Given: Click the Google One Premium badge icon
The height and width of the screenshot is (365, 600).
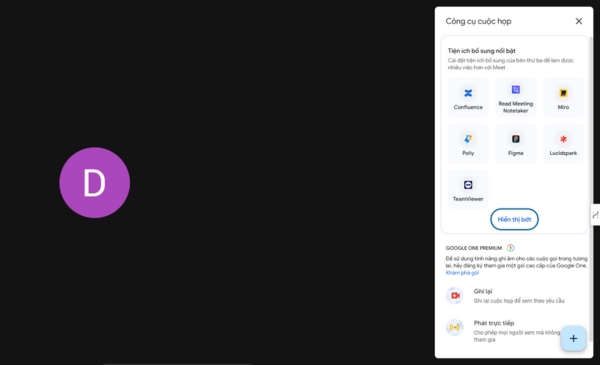Looking at the screenshot, I should (510, 248).
